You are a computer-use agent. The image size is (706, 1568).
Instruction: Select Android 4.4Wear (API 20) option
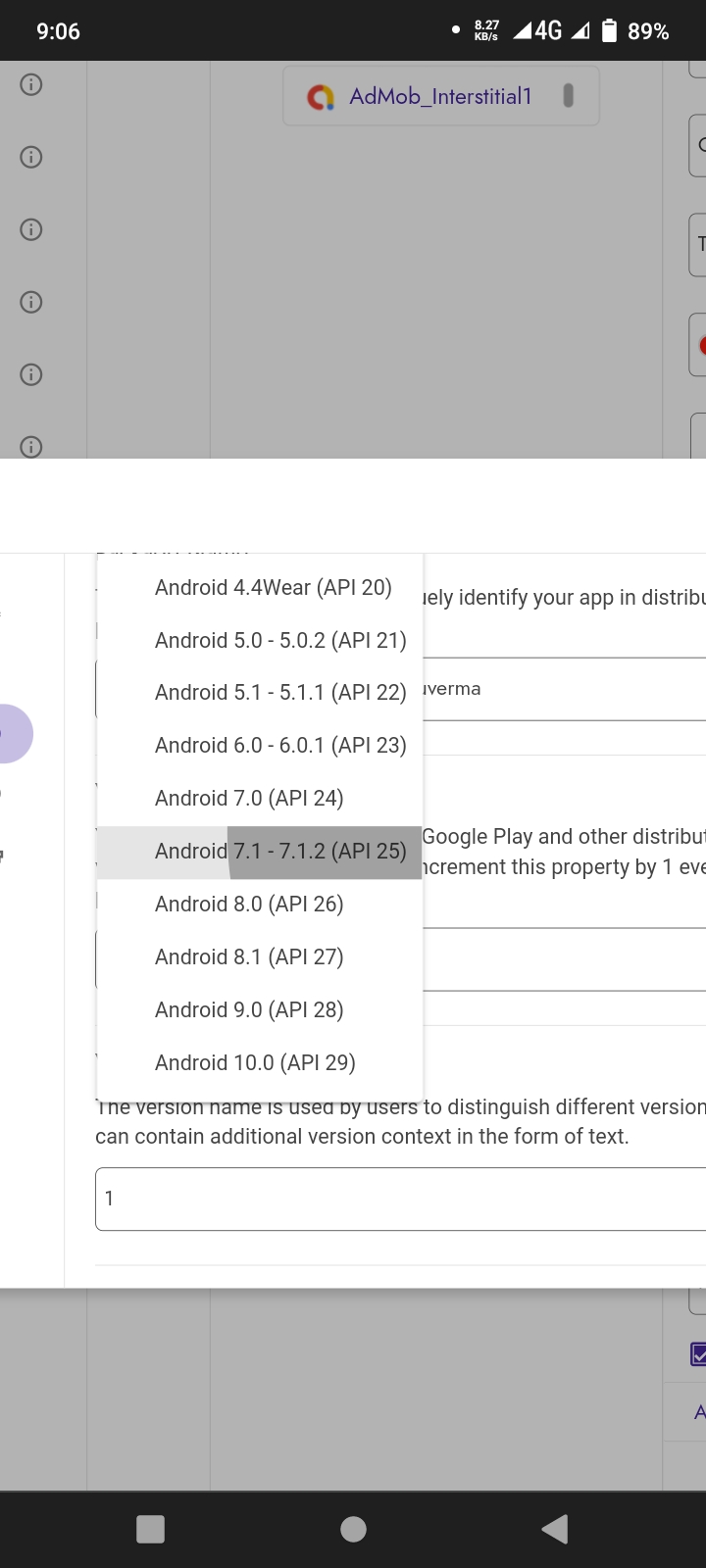[x=273, y=587]
